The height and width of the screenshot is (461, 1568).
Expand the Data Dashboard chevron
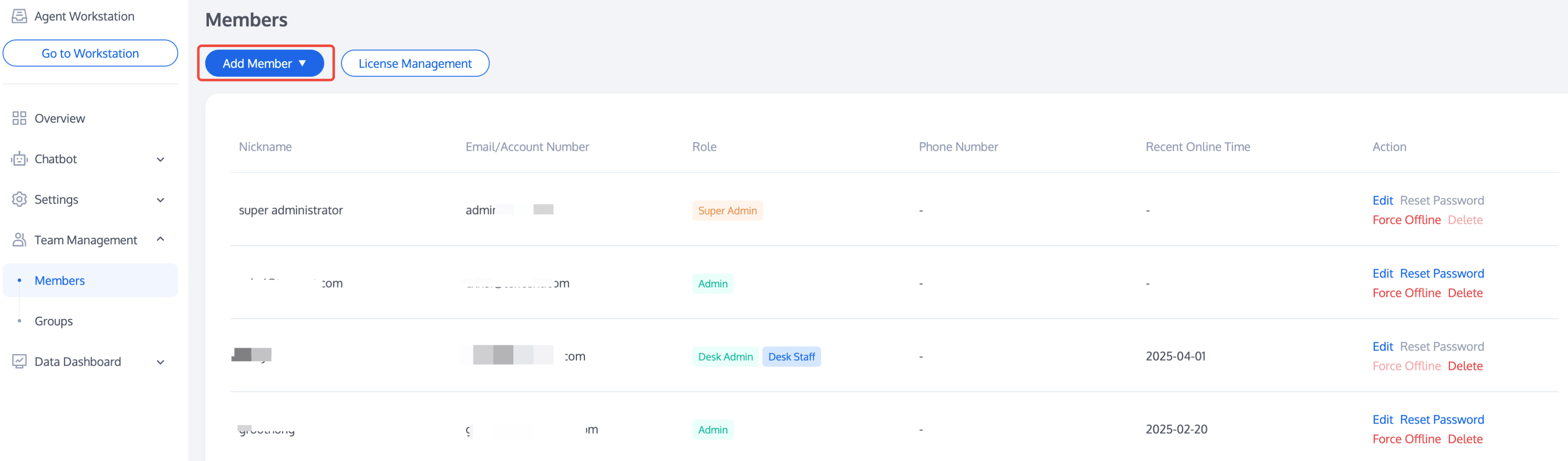(161, 362)
